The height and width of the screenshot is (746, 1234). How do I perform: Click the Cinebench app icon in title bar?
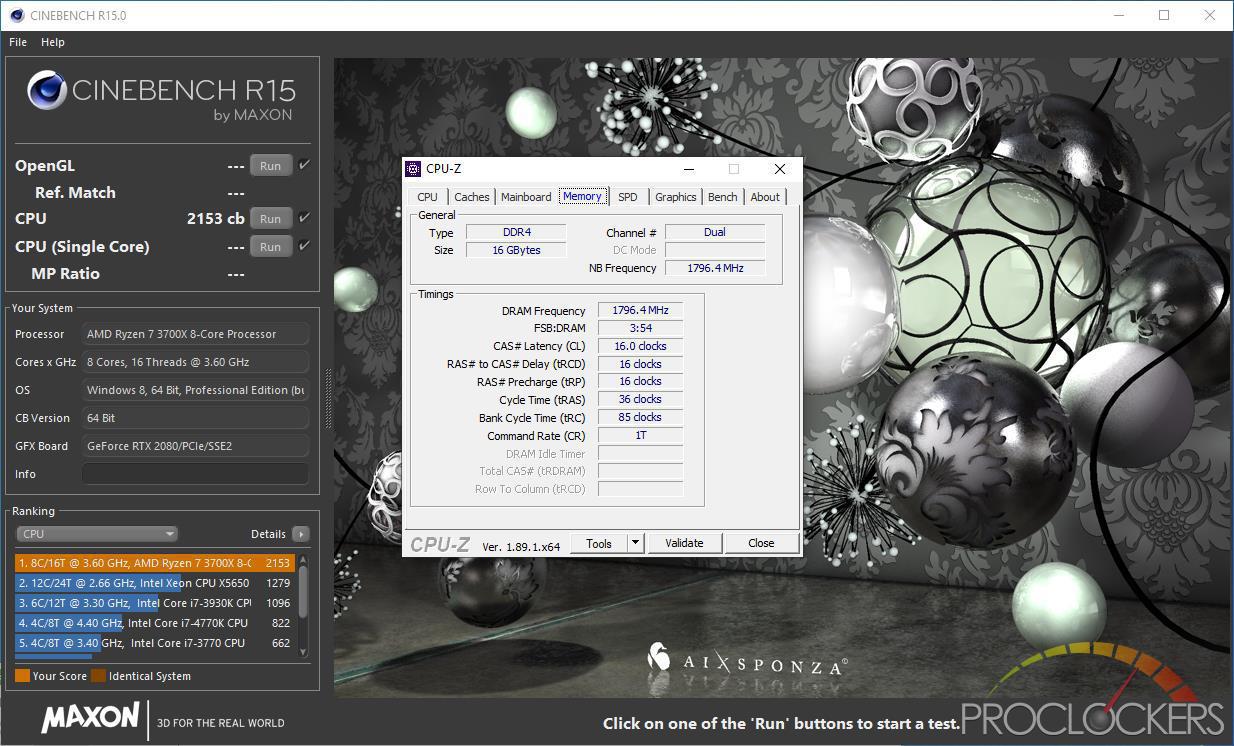click(x=16, y=16)
